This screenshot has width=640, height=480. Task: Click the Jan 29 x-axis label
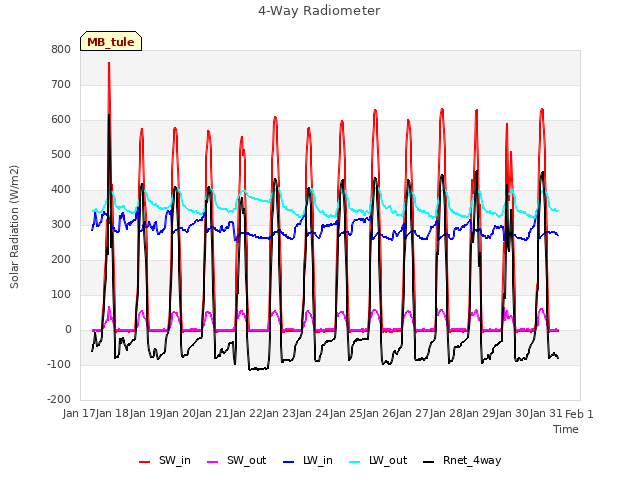pos(479,414)
